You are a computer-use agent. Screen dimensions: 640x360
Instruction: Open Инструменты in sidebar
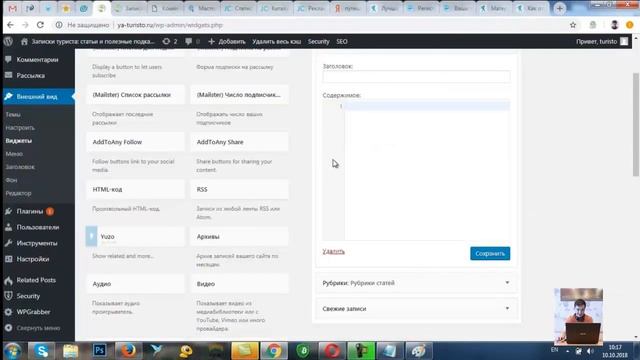pyautogui.click(x=37, y=243)
